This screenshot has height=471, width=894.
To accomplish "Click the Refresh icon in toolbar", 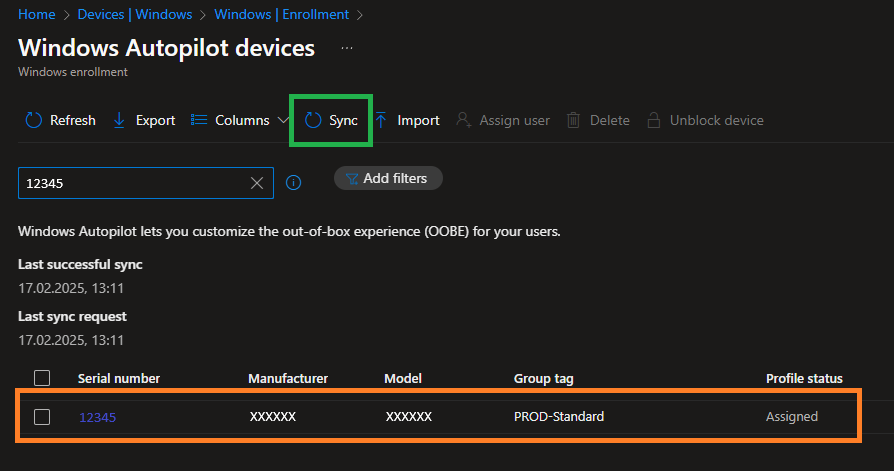I will tap(34, 120).
